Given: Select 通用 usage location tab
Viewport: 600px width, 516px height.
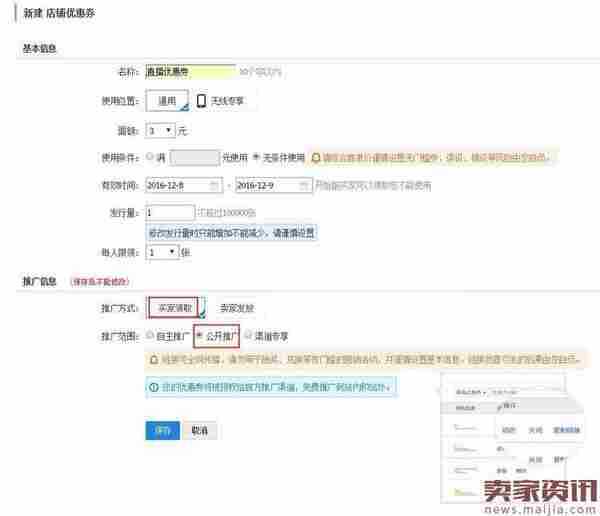Looking at the screenshot, I should coord(166,101).
